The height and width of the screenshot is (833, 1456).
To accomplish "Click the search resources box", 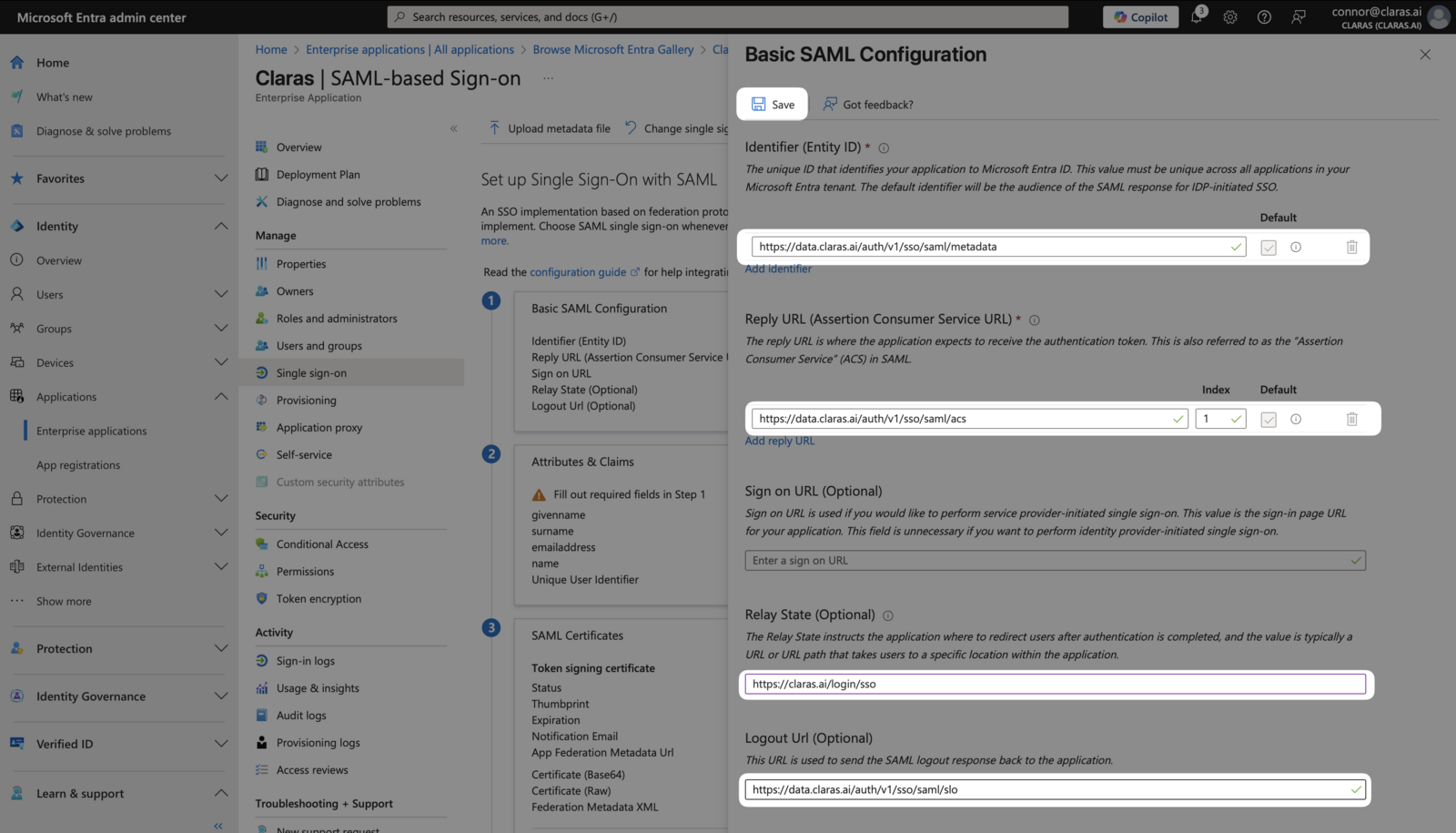I will point(728,17).
